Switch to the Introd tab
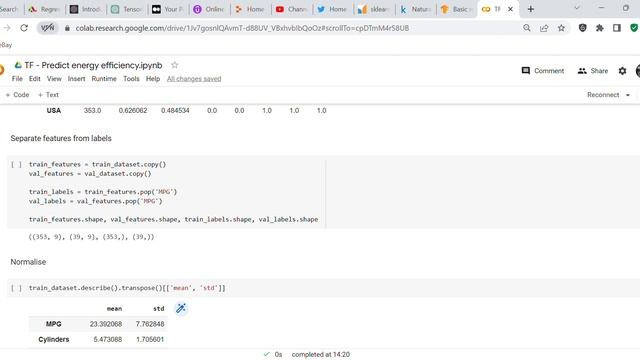640x360 pixels. (x=86, y=9)
